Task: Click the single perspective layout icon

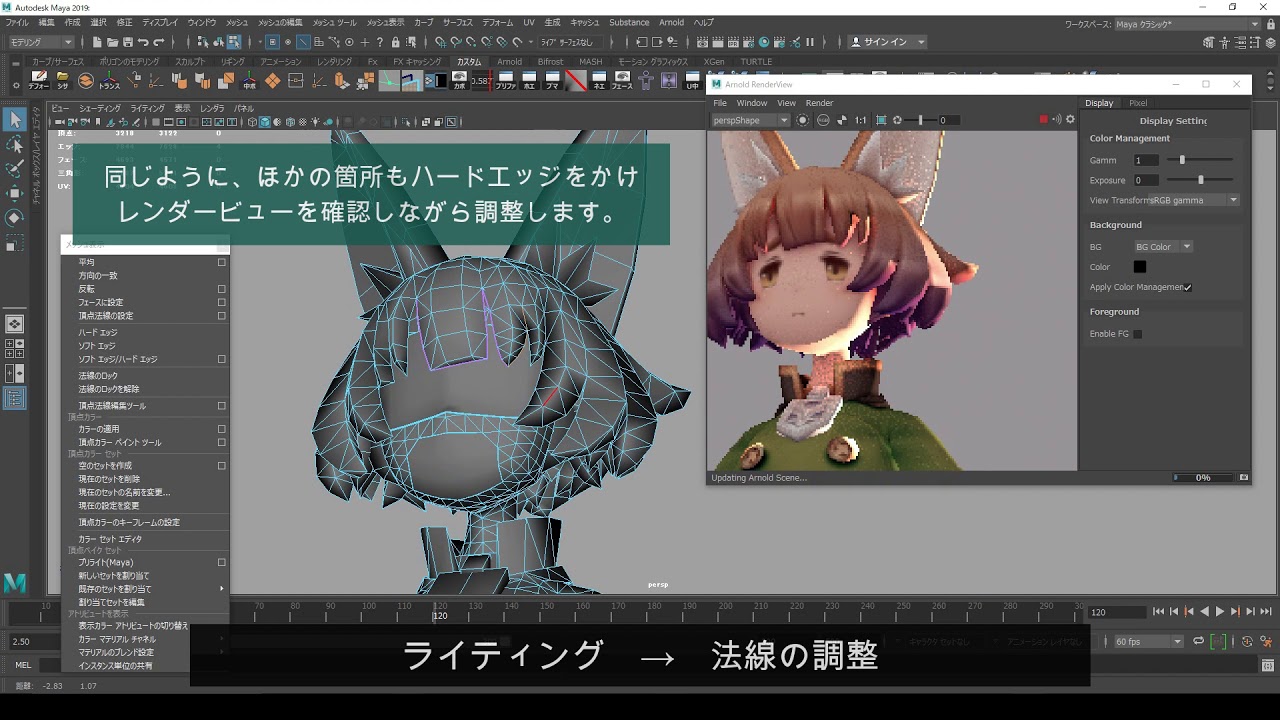Action: click(14, 324)
